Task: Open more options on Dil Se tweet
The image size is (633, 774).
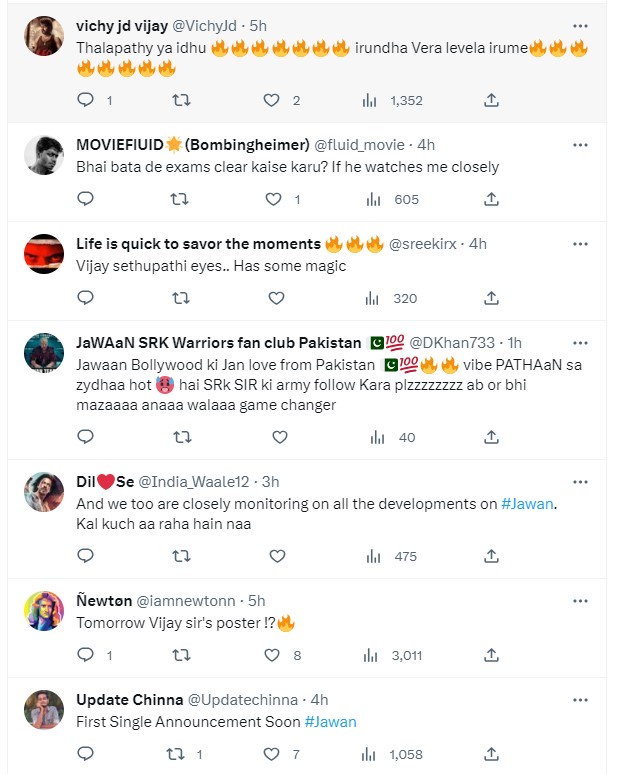Action: (580, 481)
